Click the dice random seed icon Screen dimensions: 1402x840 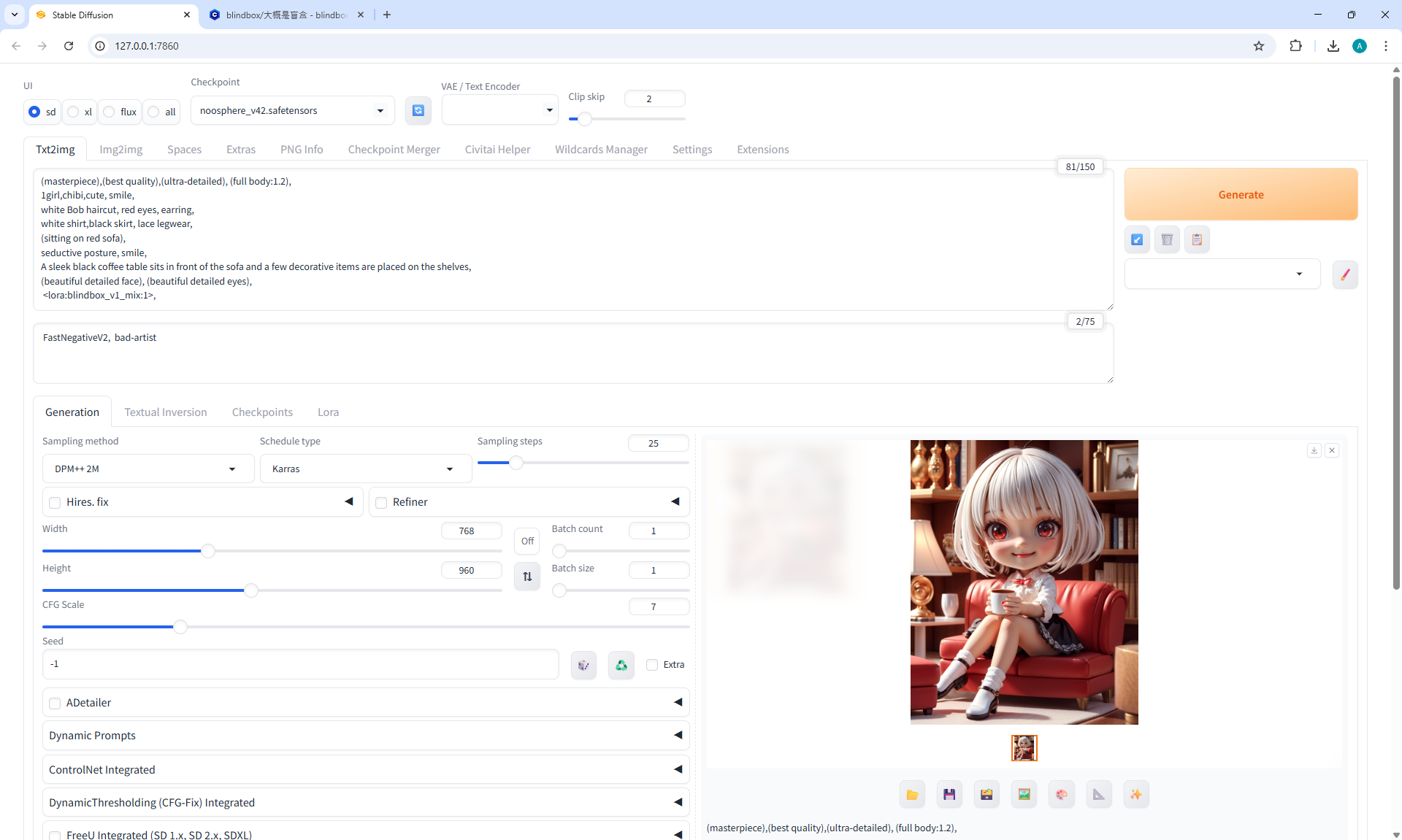583,665
